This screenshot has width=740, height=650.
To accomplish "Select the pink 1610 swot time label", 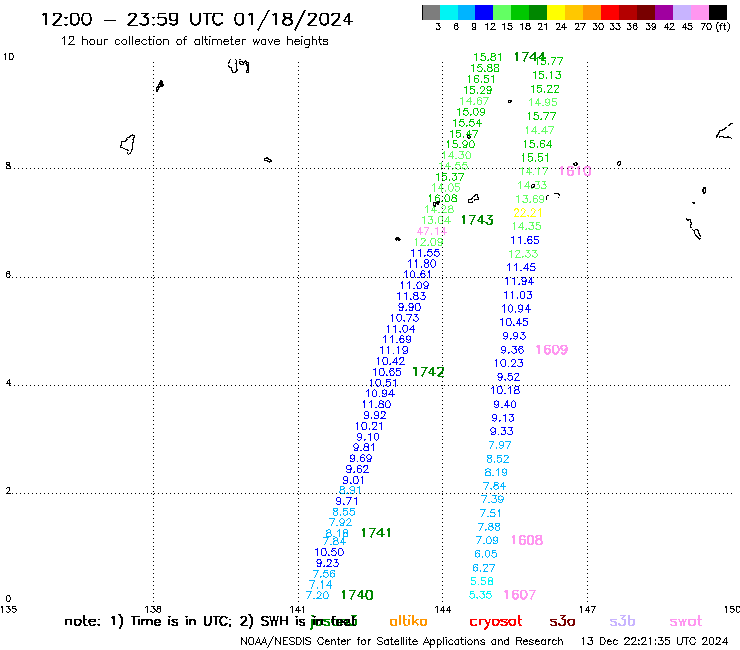I will (575, 171).
